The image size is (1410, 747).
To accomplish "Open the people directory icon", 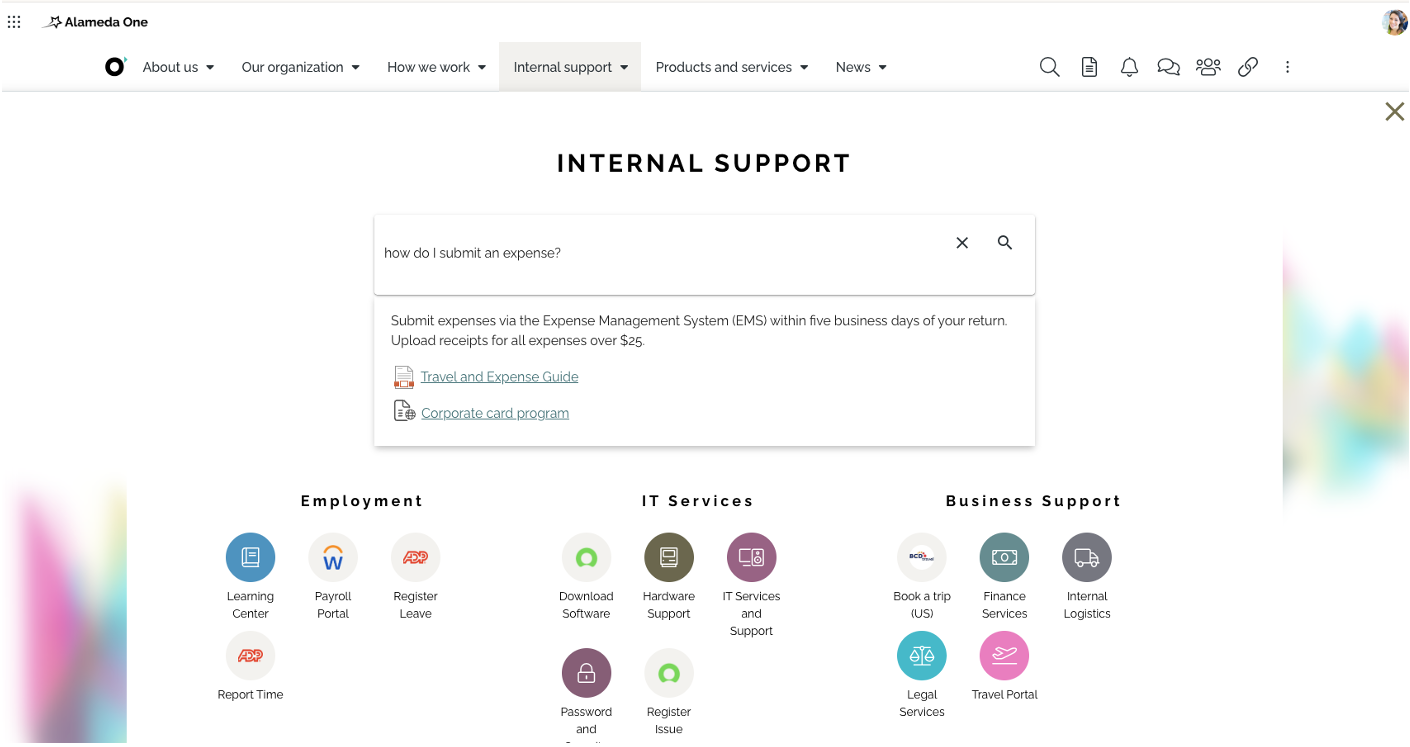I will 1208,67.
